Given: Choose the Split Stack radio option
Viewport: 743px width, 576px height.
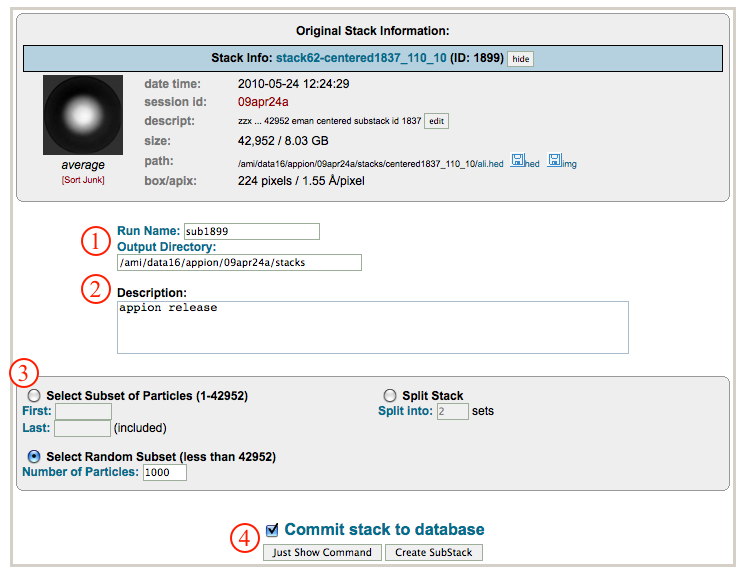Looking at the screenshot, I should click(x=389, y=396).
